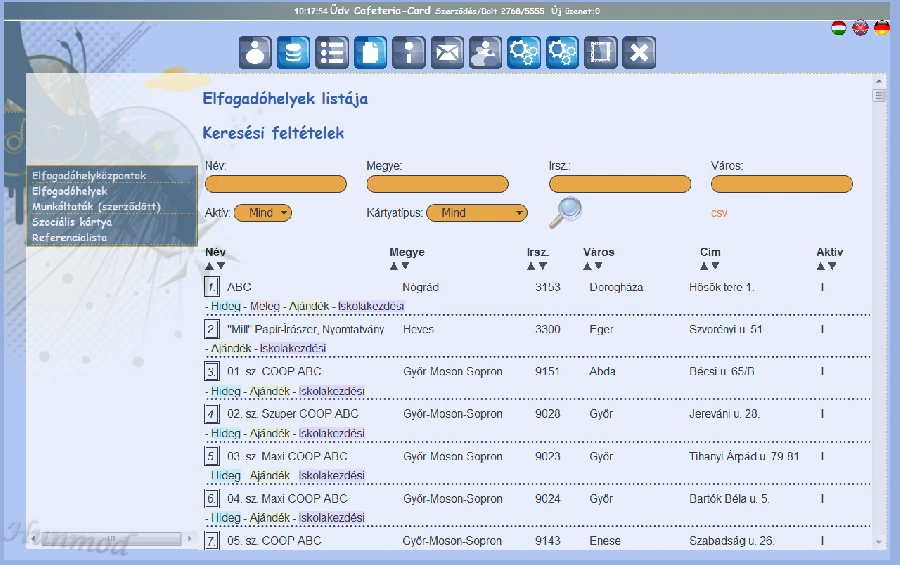This screenshot has width=900, height=565.
Task: Open the information toolbar icon
Action: click(x=408, y=52)
